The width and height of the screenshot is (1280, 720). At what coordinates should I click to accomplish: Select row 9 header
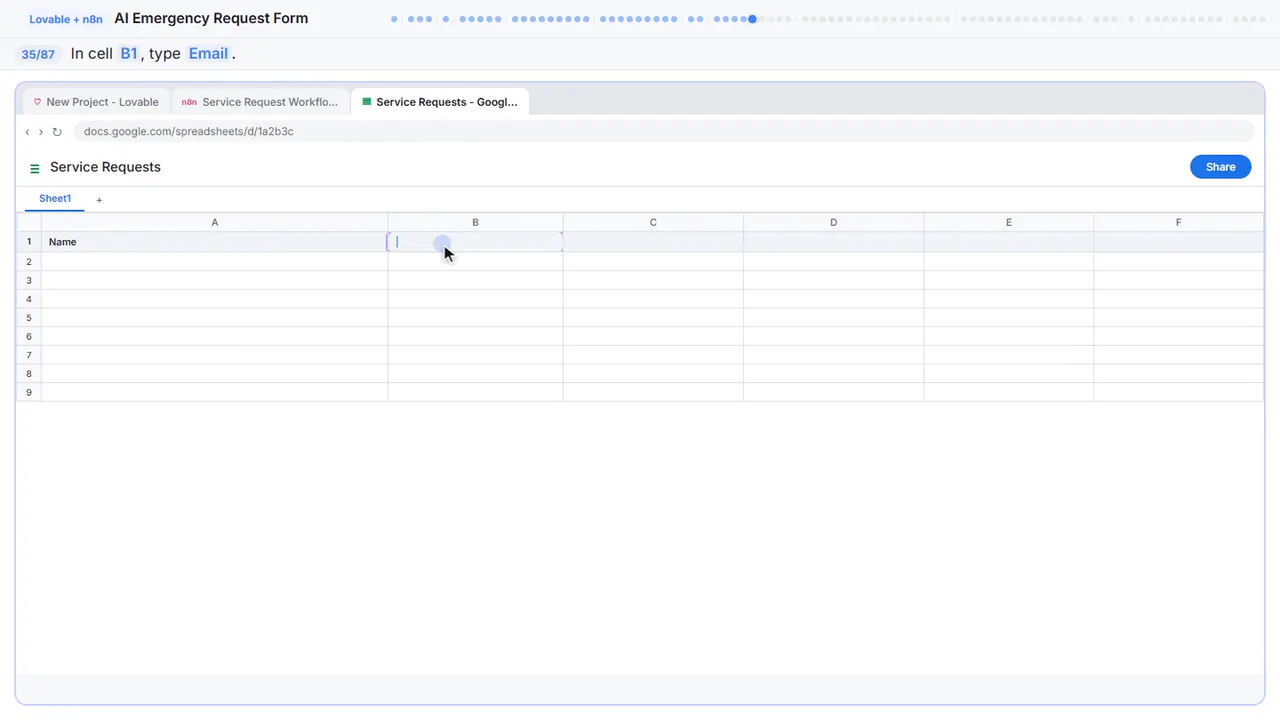[29, 392]
